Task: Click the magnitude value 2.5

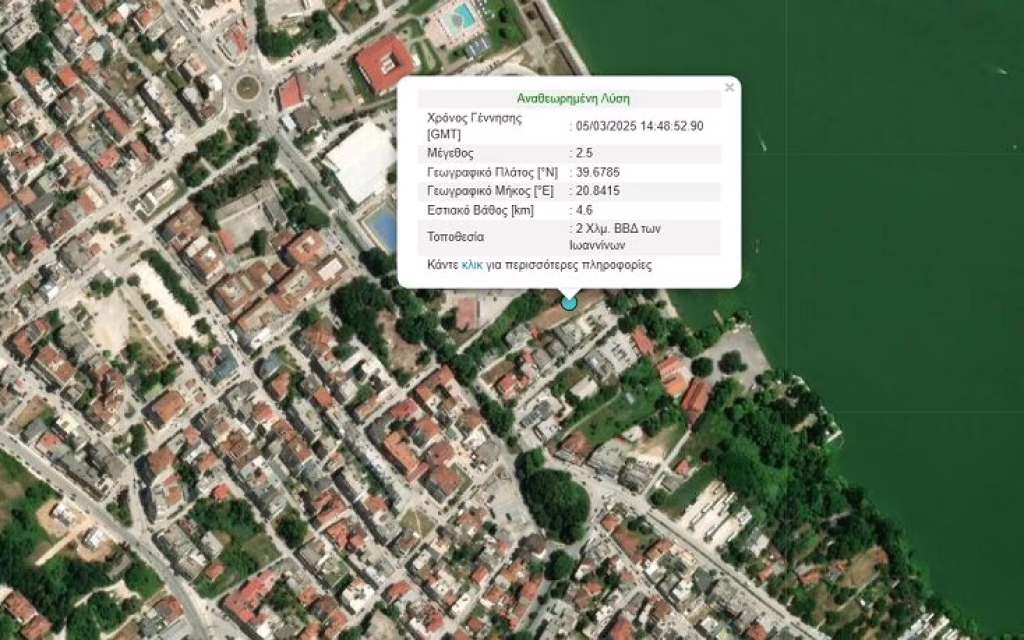Action: [584, 153]
